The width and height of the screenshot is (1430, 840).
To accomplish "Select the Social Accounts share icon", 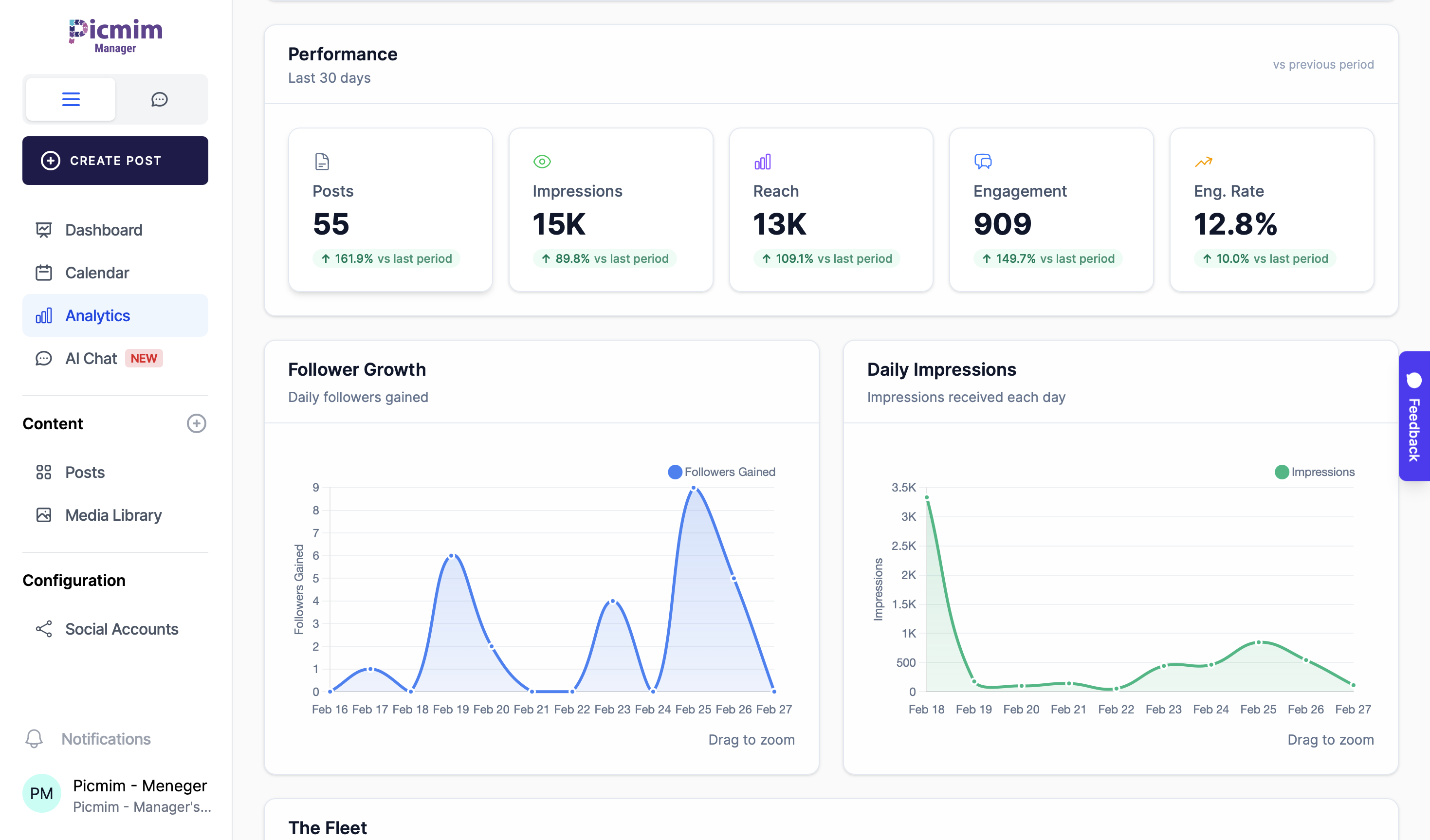I will (x=43, y=629).
